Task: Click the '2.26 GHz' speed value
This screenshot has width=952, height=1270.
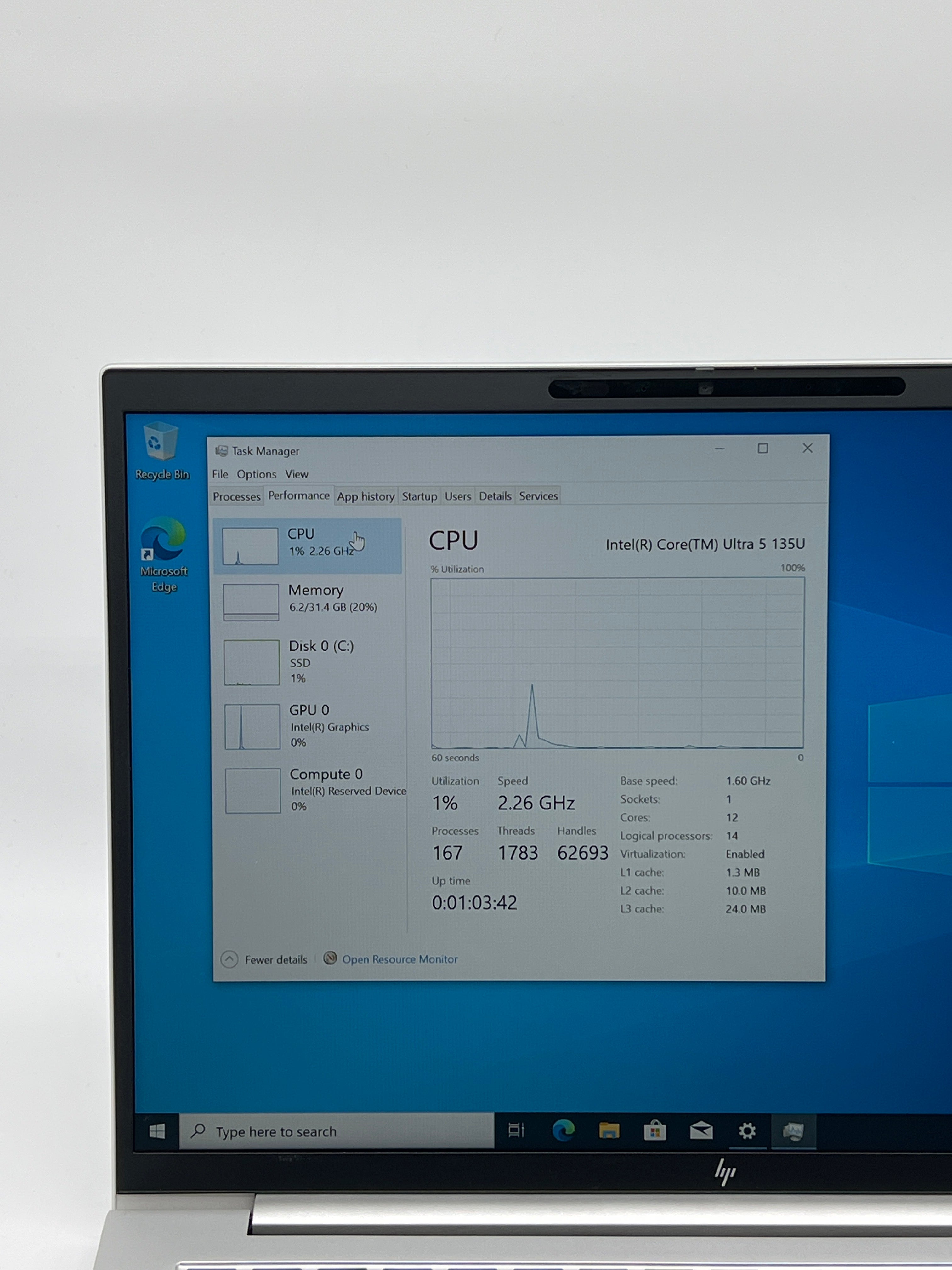Action: 536,803
